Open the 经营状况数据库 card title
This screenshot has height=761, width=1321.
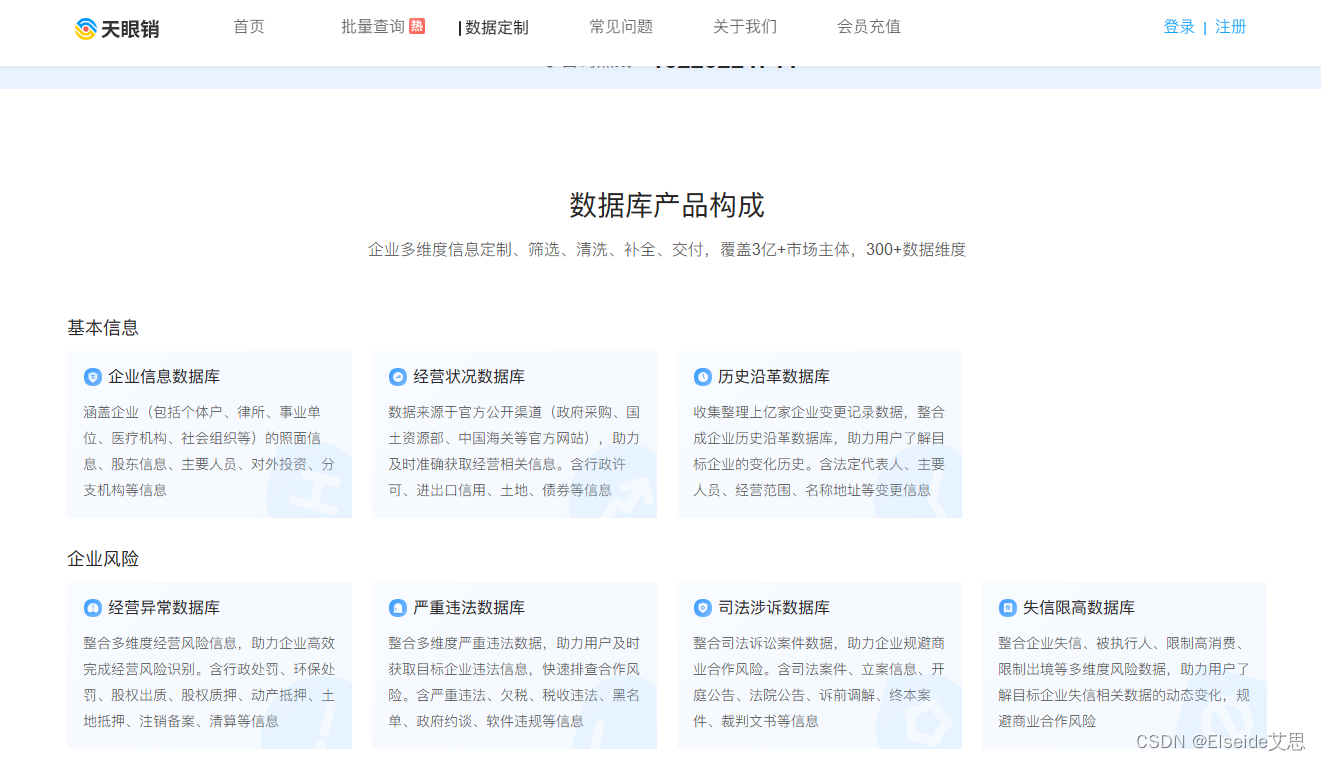click(469, 377)
